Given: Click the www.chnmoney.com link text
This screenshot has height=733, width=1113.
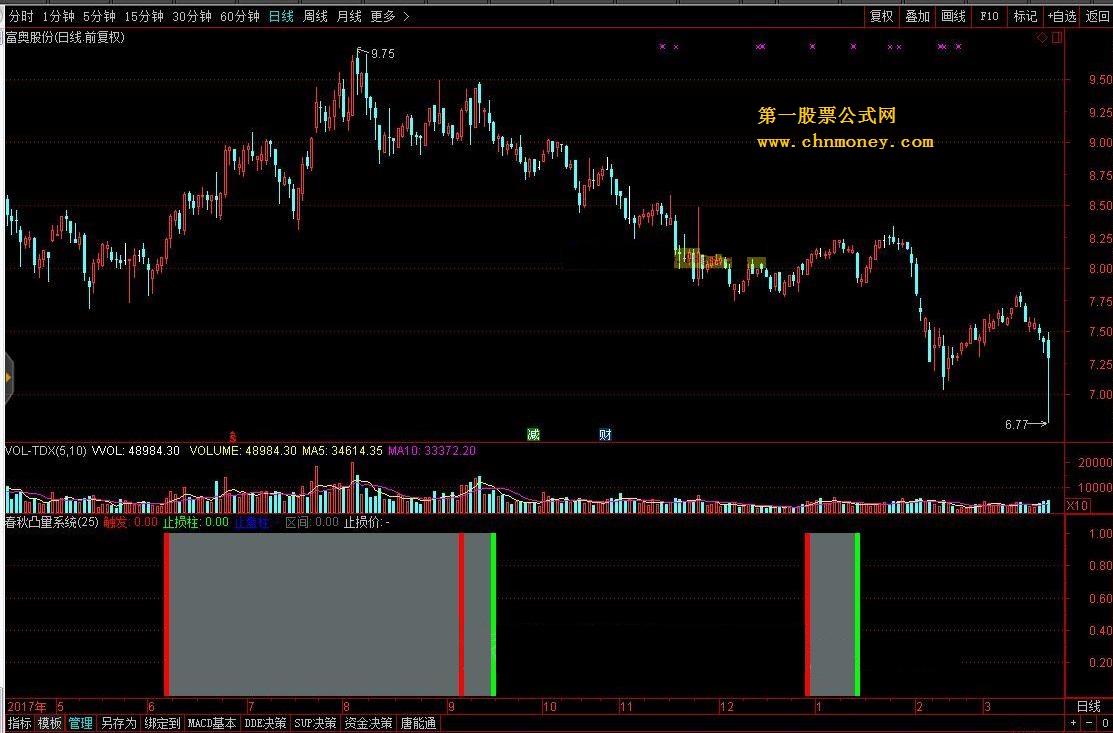Looking at the screenshot, I should coord(845,141).
